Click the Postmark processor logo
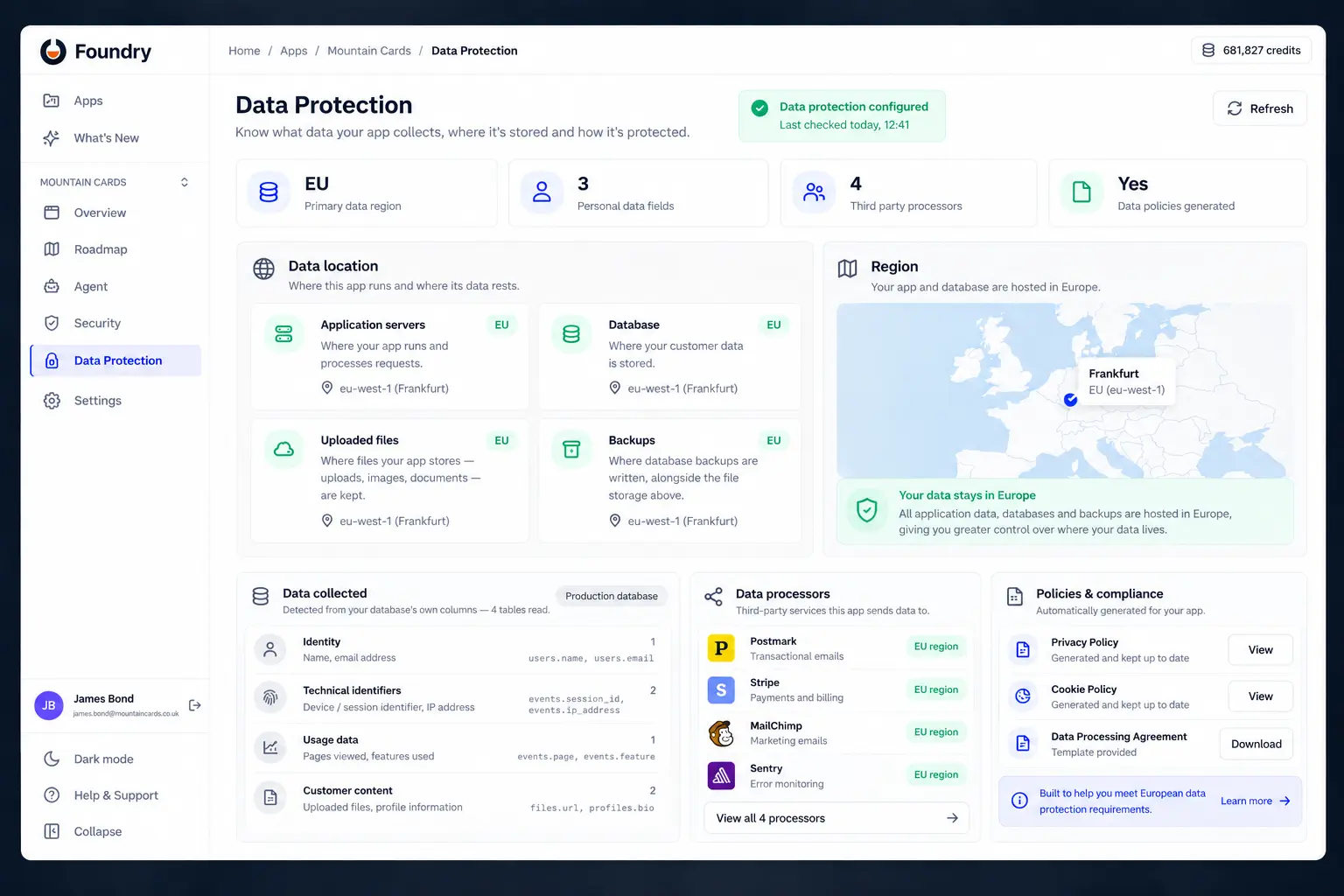 [x=721, y=648]
